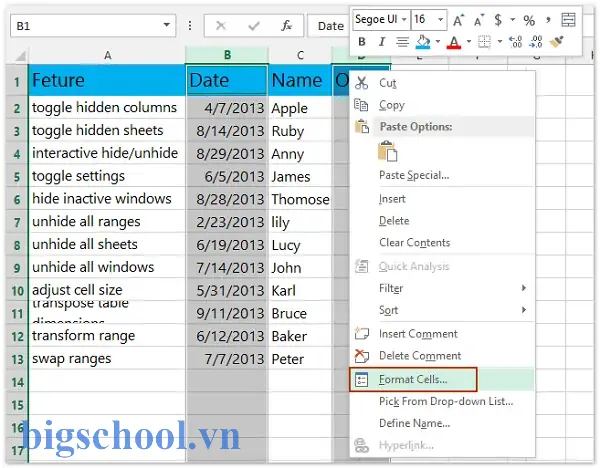Click the Cut scissors icon
The height and width of the screenshot is (468, 600).
click(x=361, y=83)
